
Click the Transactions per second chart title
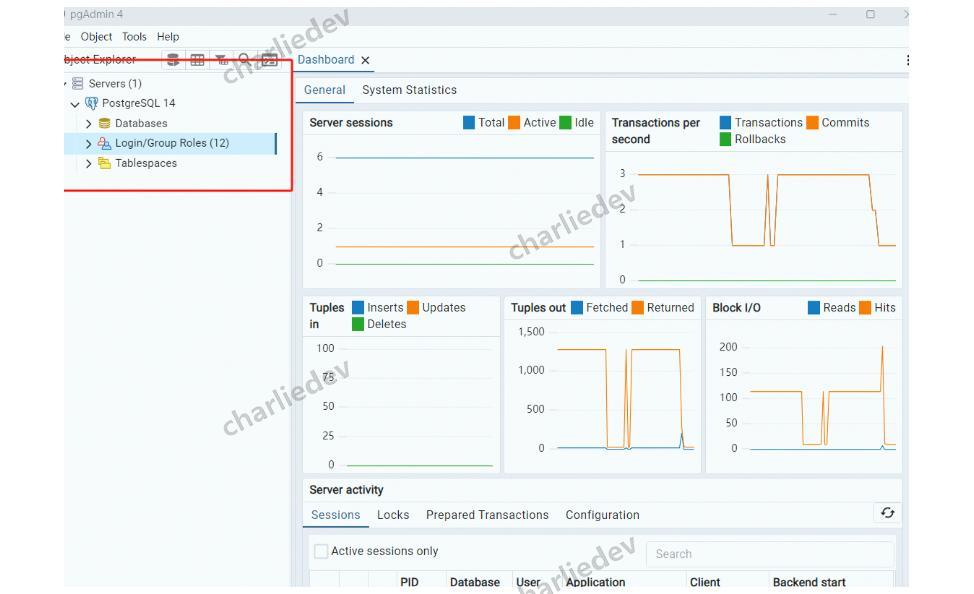656,130
